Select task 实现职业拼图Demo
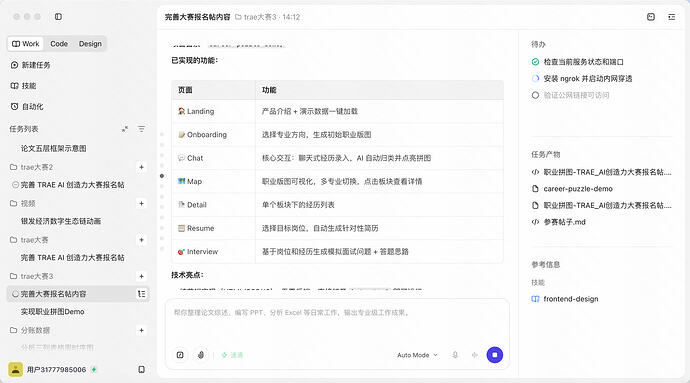The image size is (690, 383). click(x=53, y=312)
